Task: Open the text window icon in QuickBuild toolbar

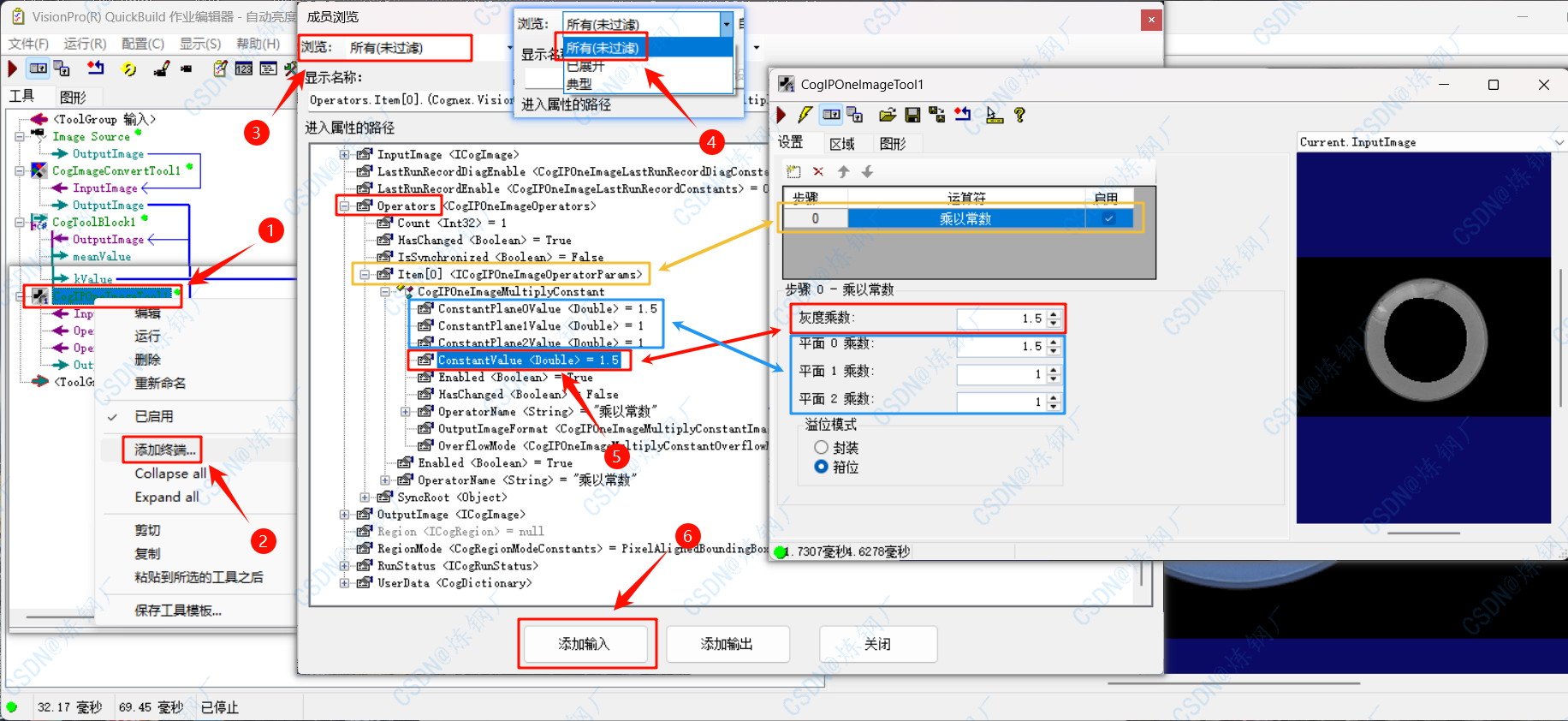Action: (269, 69)
